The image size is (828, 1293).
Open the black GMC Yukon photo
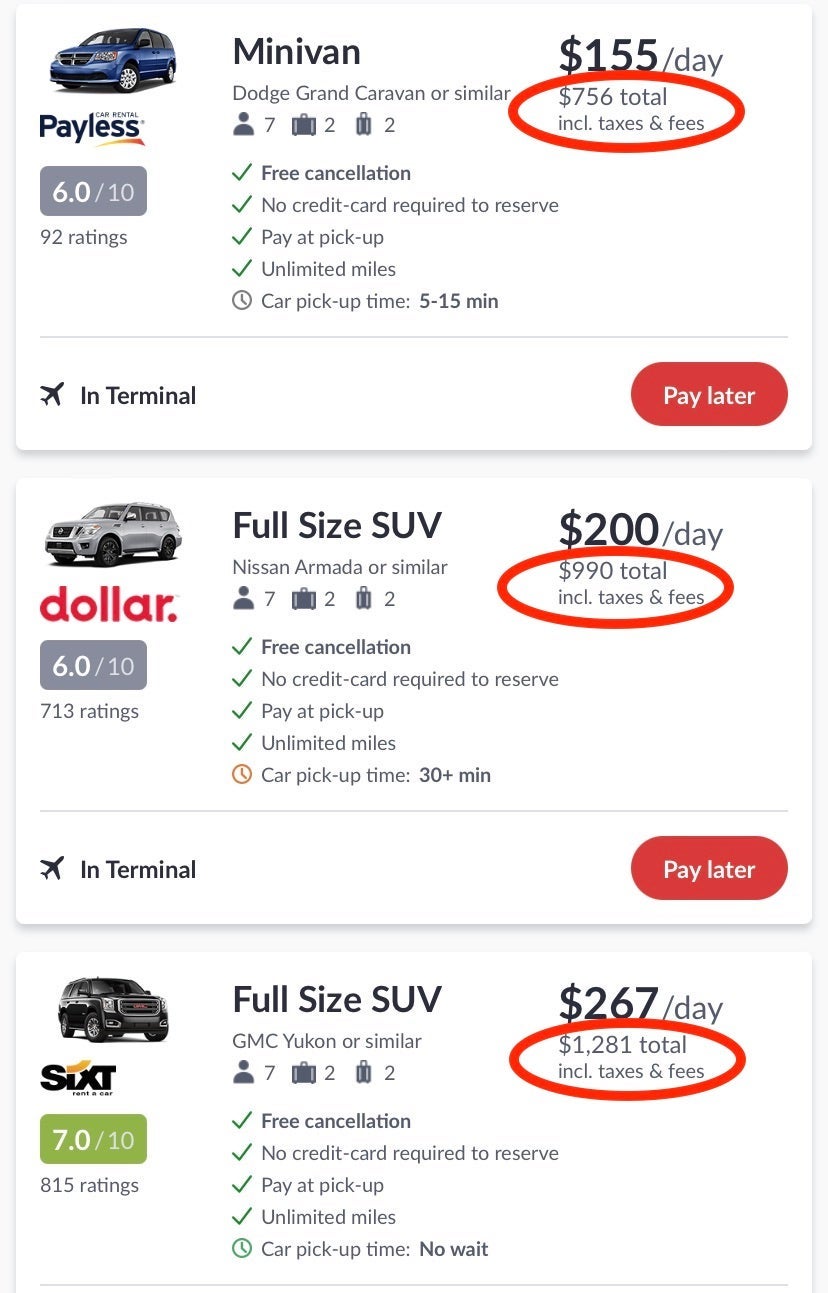click(113, 1009)
